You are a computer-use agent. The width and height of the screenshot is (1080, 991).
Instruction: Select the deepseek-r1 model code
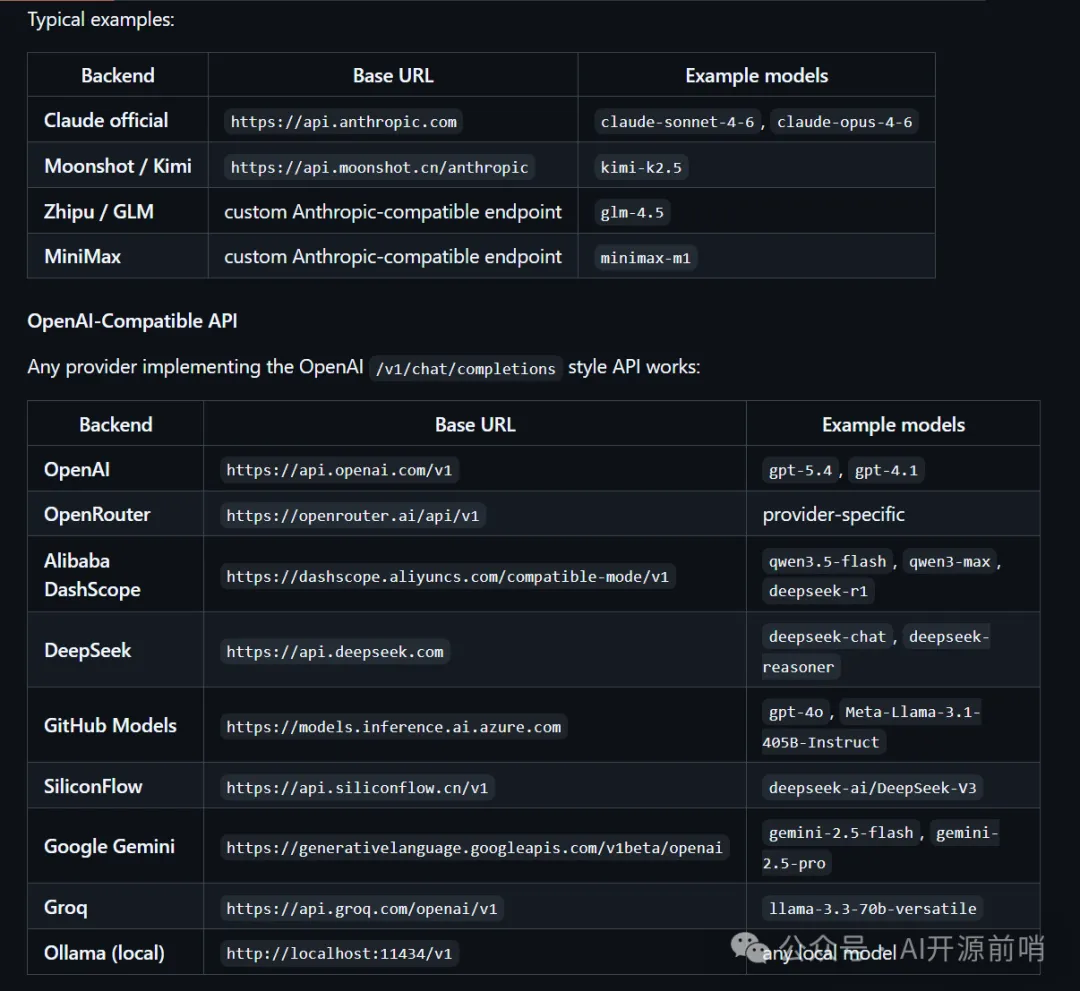(818, 592)
